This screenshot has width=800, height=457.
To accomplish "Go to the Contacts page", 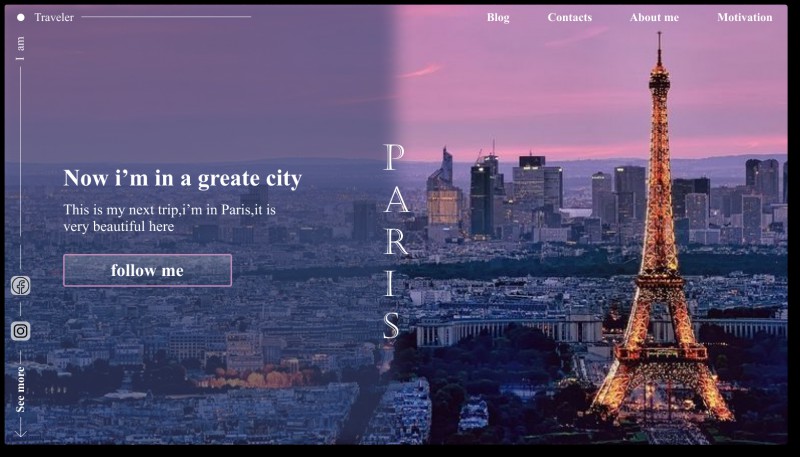I will coord(569,17).
